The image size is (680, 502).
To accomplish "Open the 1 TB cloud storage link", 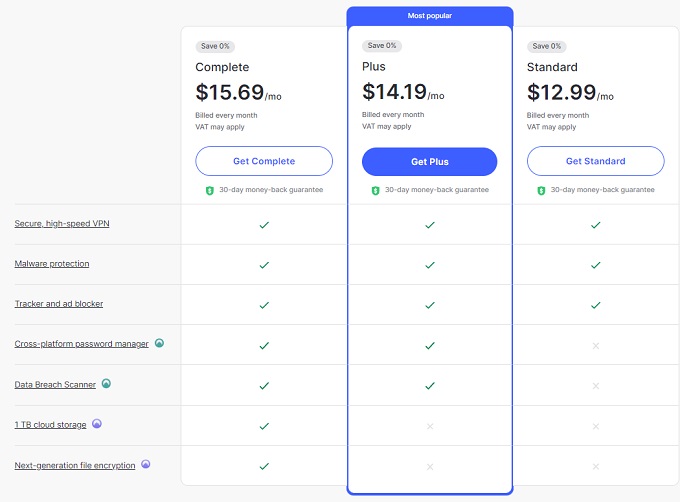I will pos(50,424).
